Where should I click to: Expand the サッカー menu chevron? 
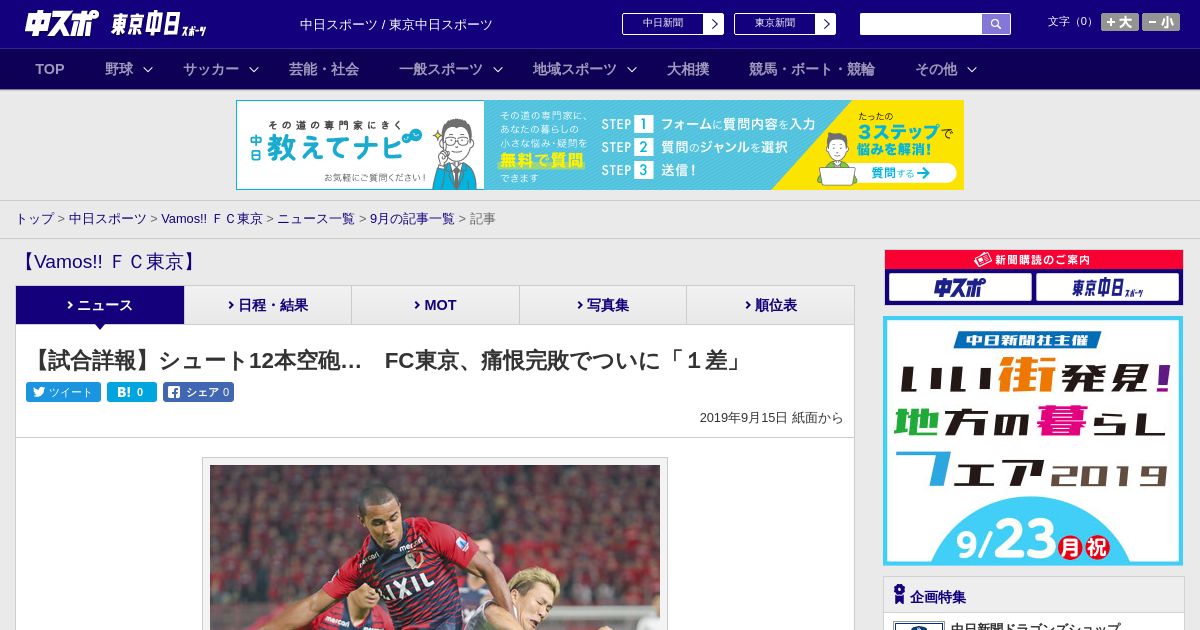pyautogui.click(x=254, y=70)
